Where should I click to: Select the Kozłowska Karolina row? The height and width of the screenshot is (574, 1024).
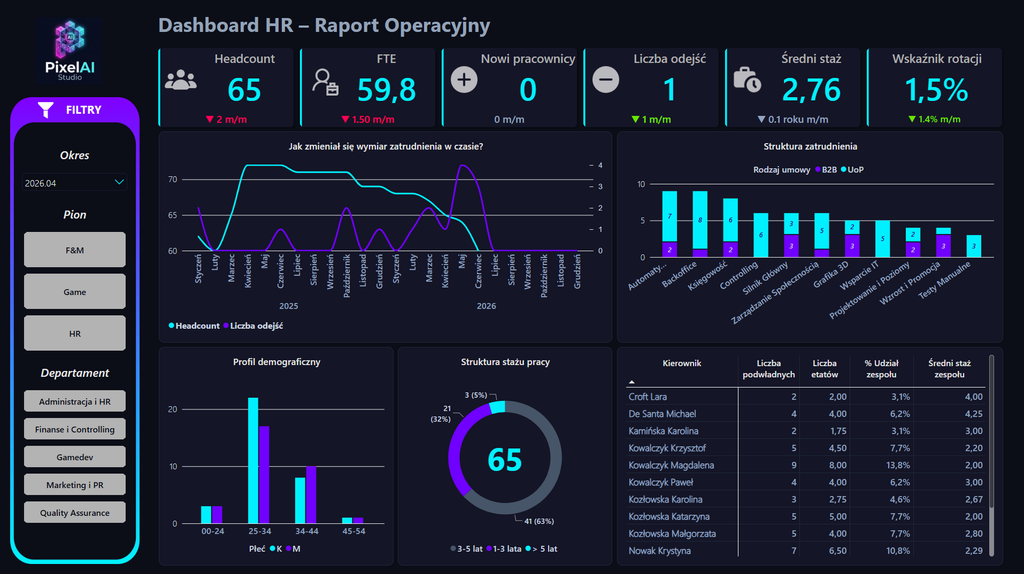[805, 499]
